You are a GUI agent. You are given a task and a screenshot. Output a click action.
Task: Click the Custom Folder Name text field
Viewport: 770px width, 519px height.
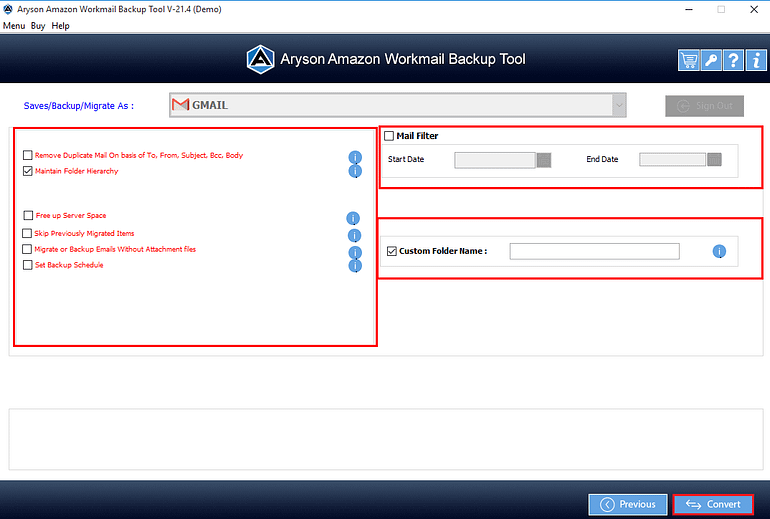point(594,251)
